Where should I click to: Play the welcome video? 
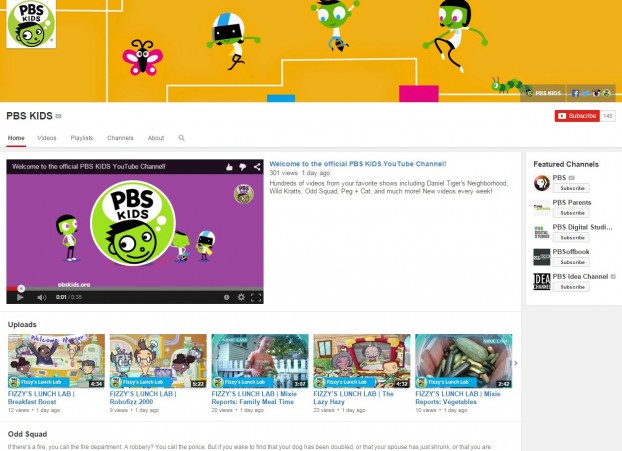20,297
